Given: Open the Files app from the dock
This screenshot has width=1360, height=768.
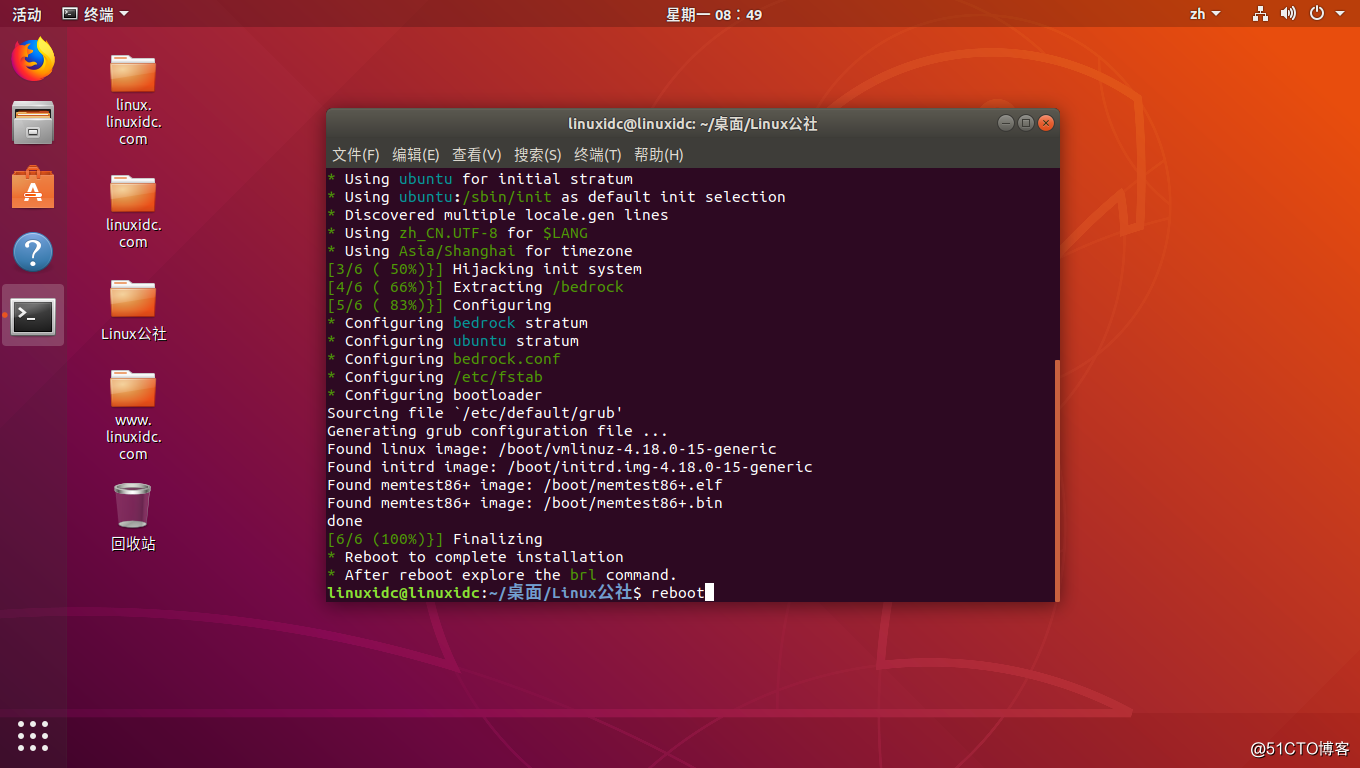Looking at the screenshot, I should [x=33, y=123].
